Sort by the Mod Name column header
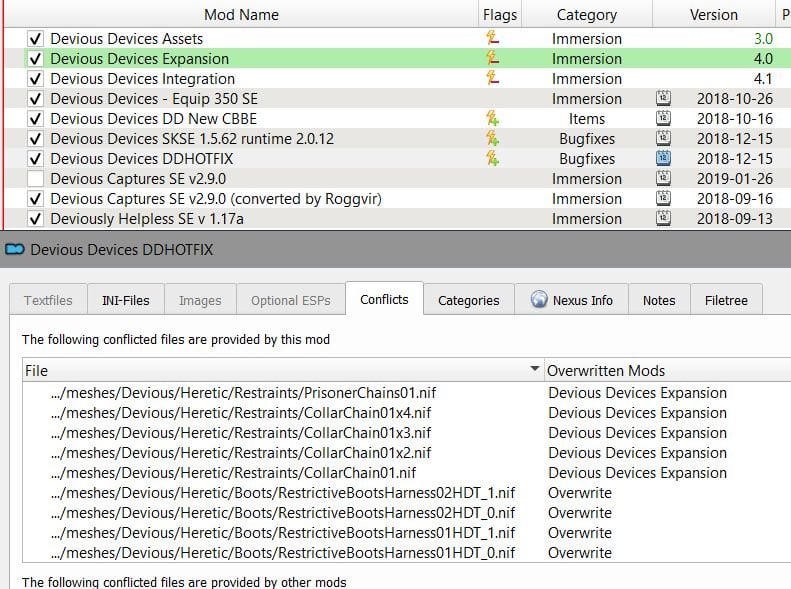The height and width of the screenshot is (589, 791). tap(241, 14)
